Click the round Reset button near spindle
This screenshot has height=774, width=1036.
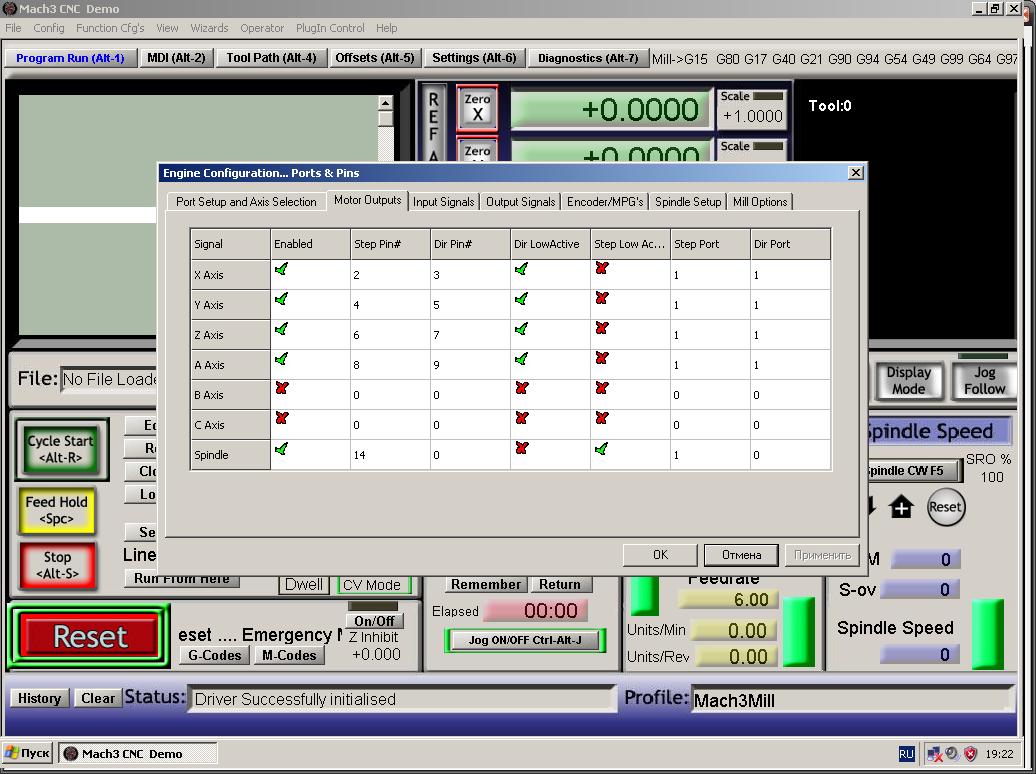tap(945, 507)
